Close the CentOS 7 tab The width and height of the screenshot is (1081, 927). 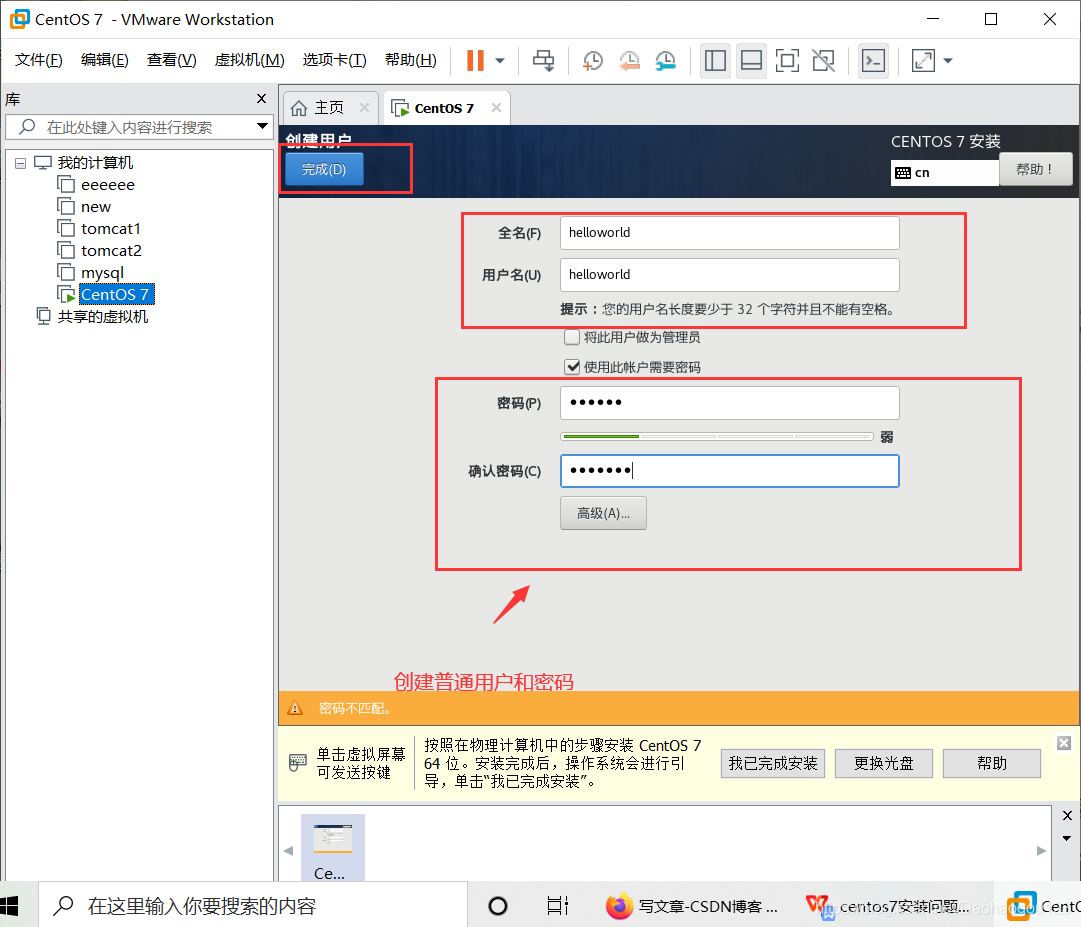pos(496,108)
